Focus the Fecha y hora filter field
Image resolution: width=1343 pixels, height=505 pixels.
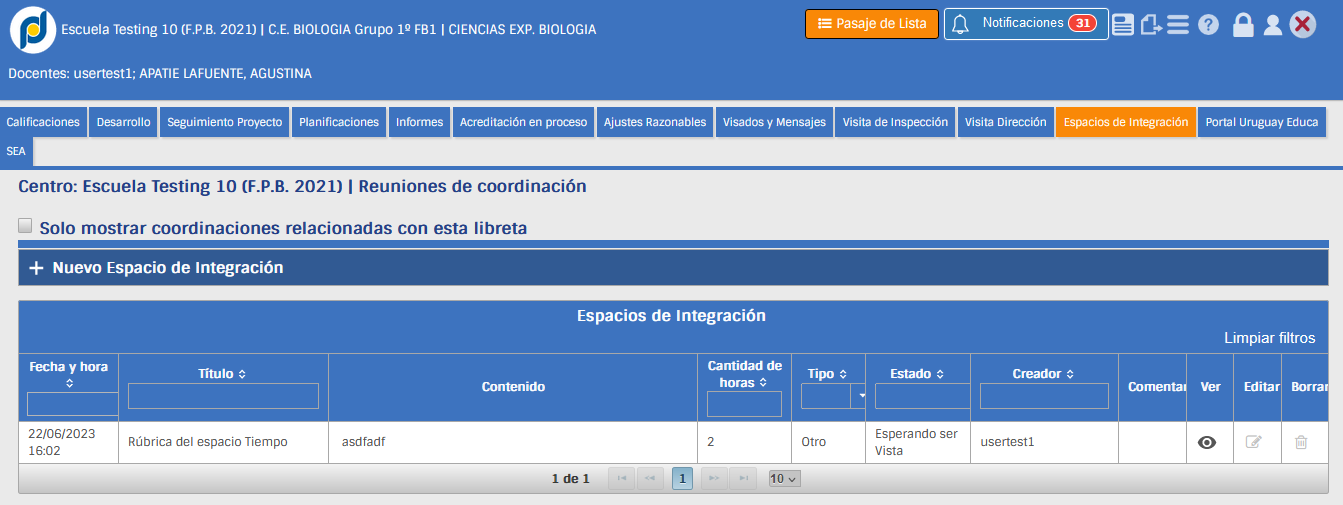[x=73, y=404]
